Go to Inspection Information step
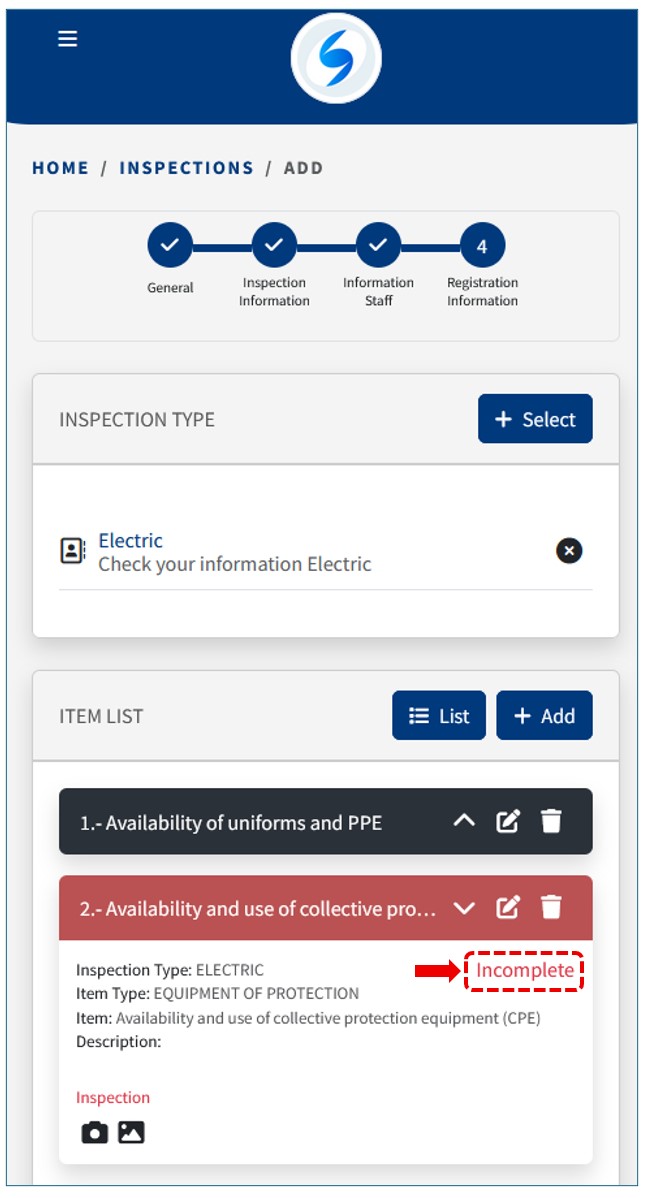The width and height of the screenshot is (646, 1198). point(274,245)
